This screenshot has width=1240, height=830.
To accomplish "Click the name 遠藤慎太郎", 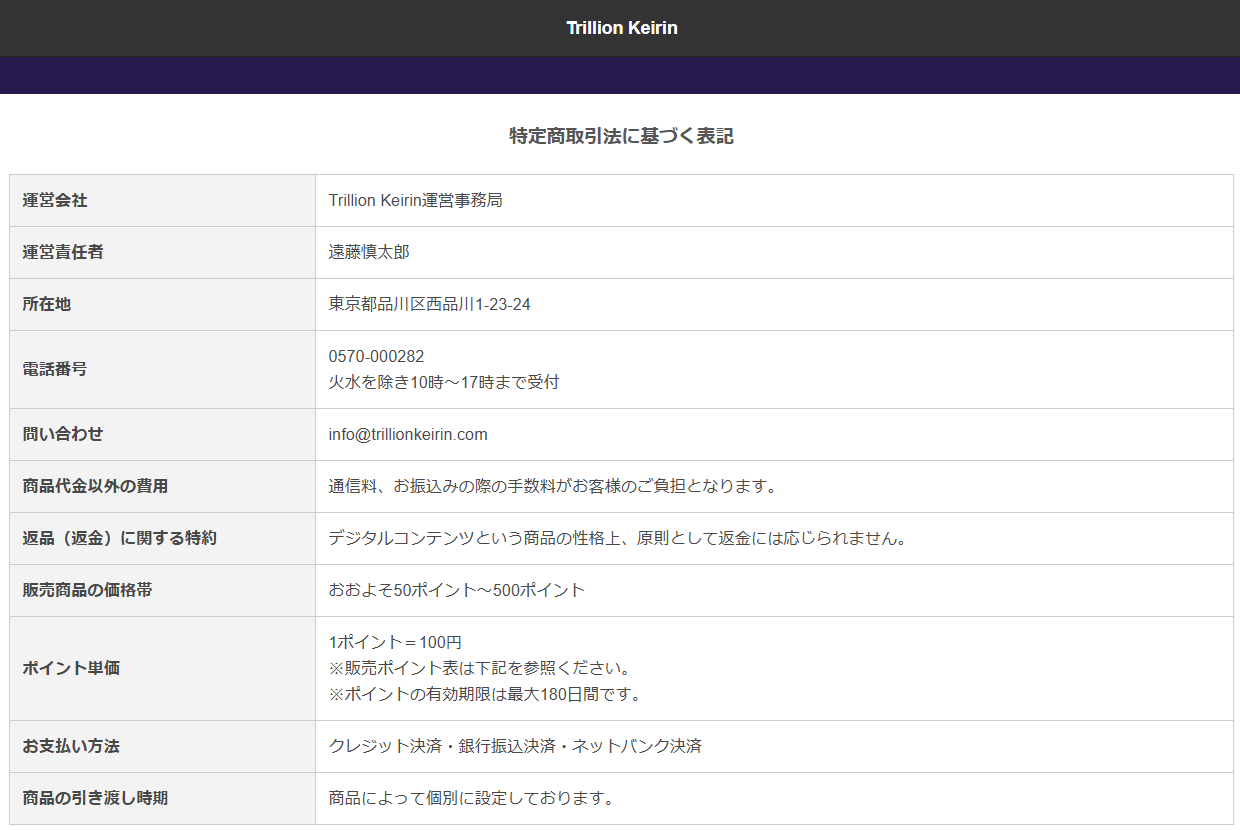I will tap(369, 252).
